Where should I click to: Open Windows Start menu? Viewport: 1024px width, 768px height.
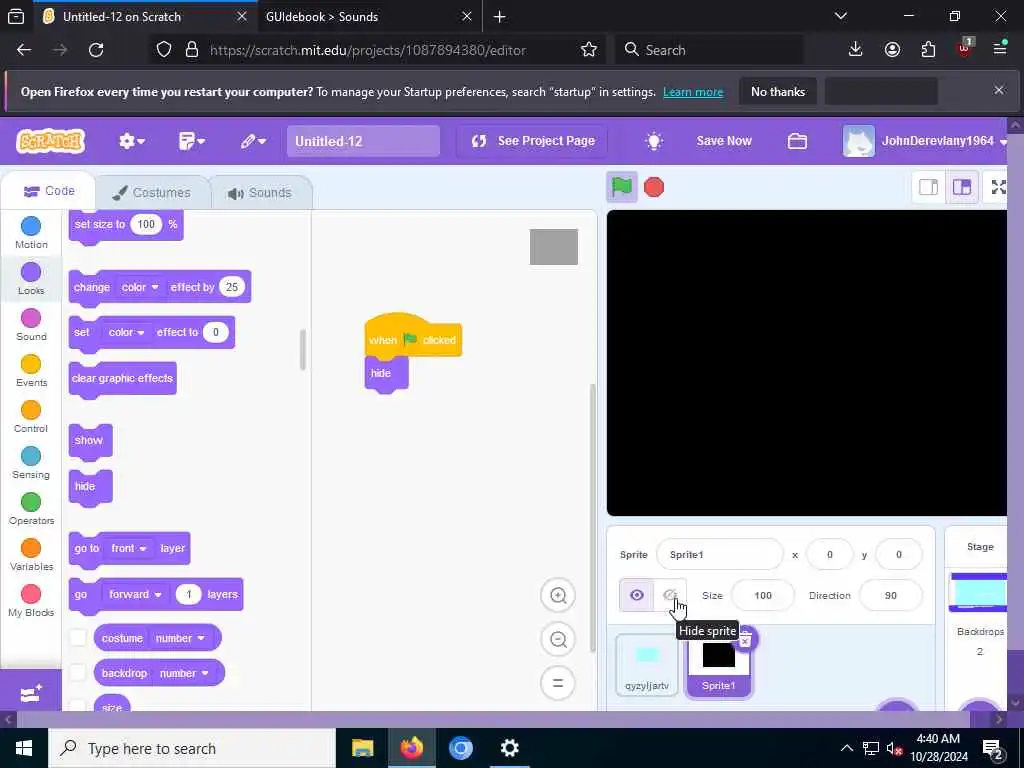(24, 748)
